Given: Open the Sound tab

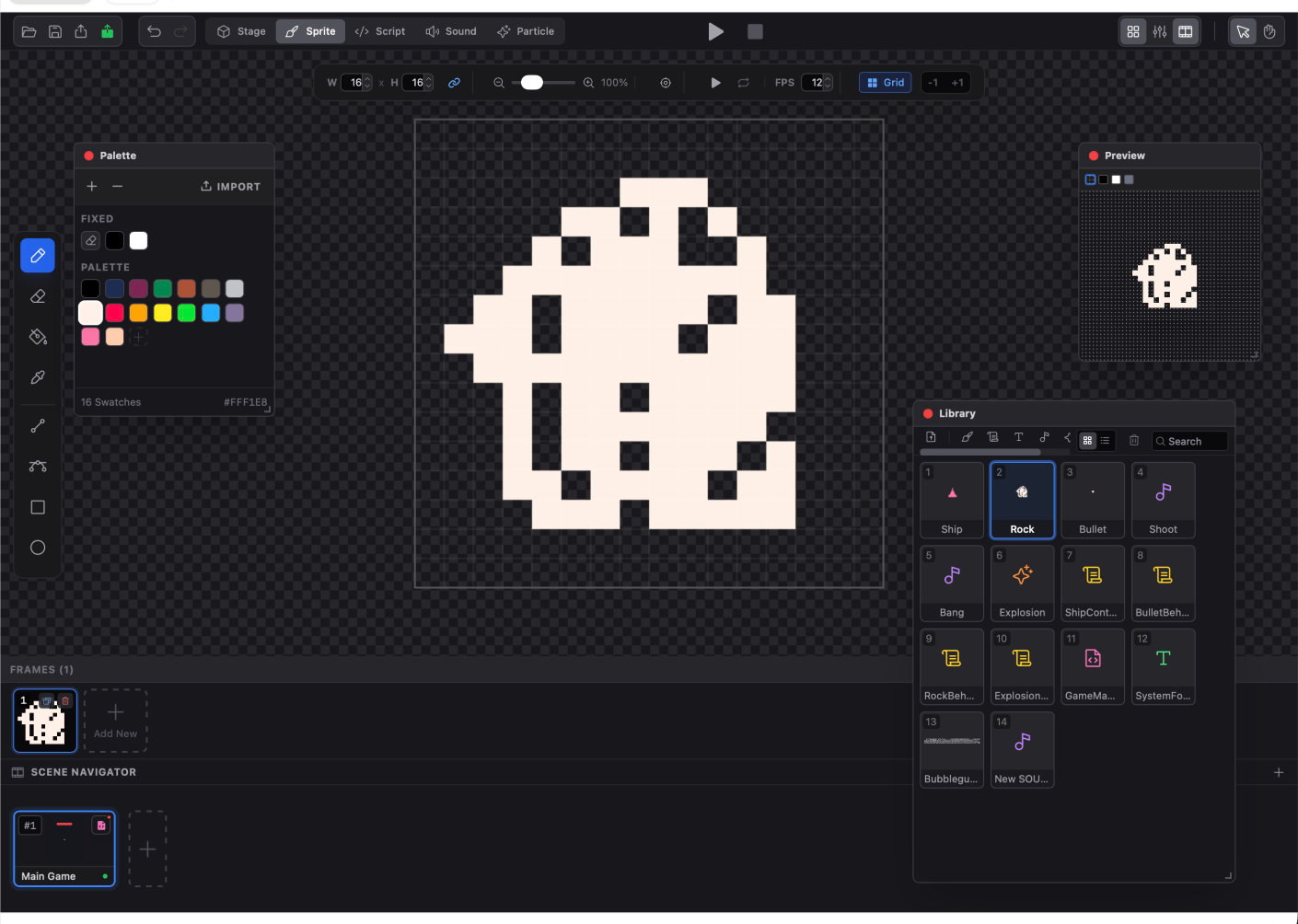Looking at the screenshot, I should point(451,31).
